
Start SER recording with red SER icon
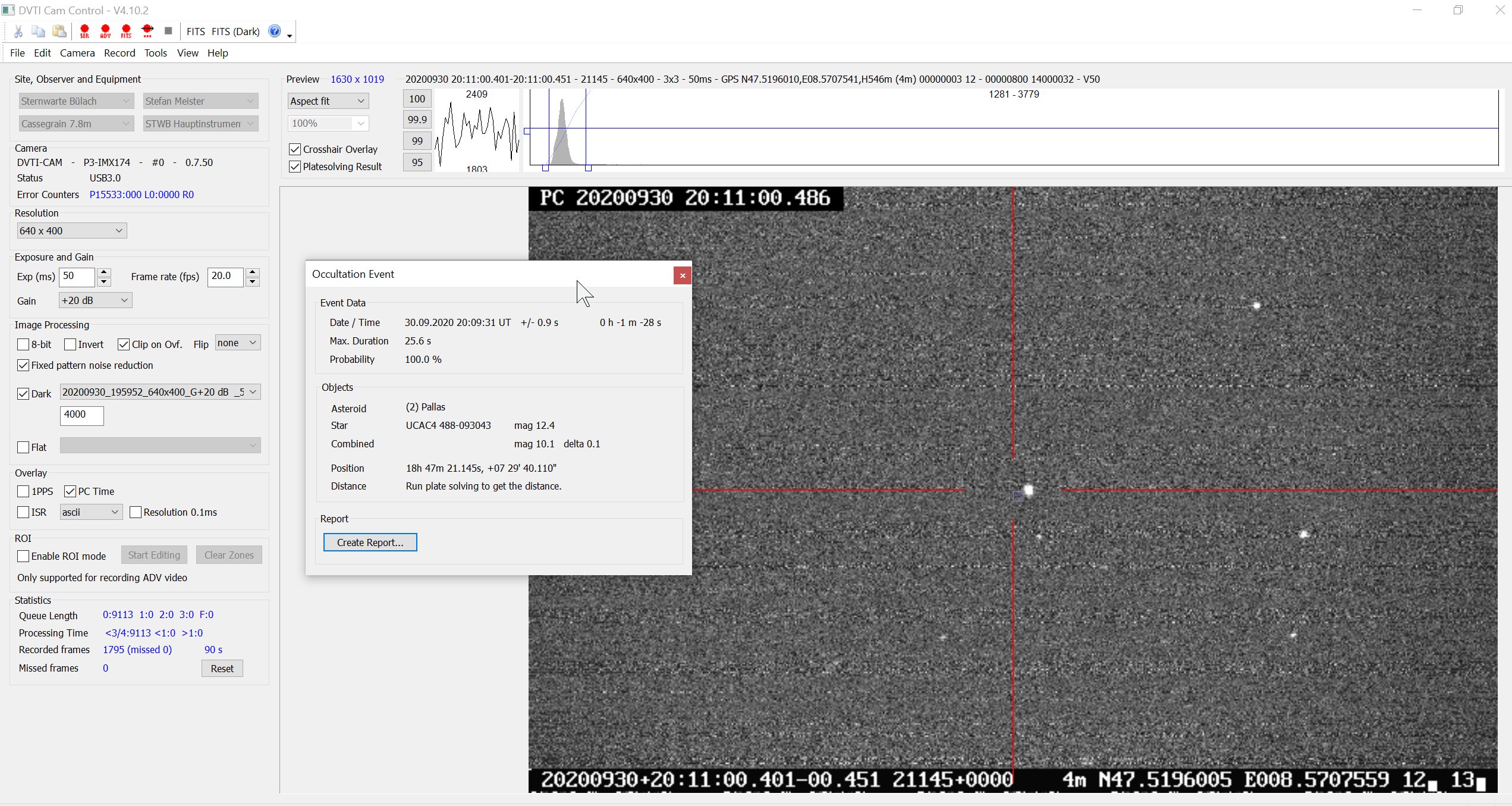click(84, 32)
